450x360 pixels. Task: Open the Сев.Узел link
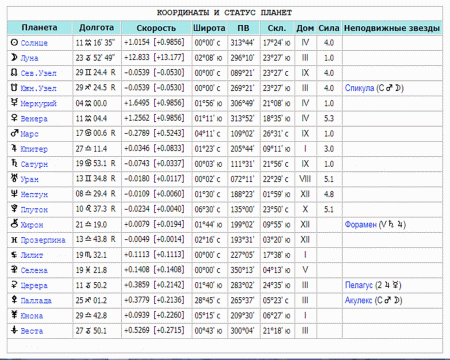pyautogui.click(x=38, y=73)
